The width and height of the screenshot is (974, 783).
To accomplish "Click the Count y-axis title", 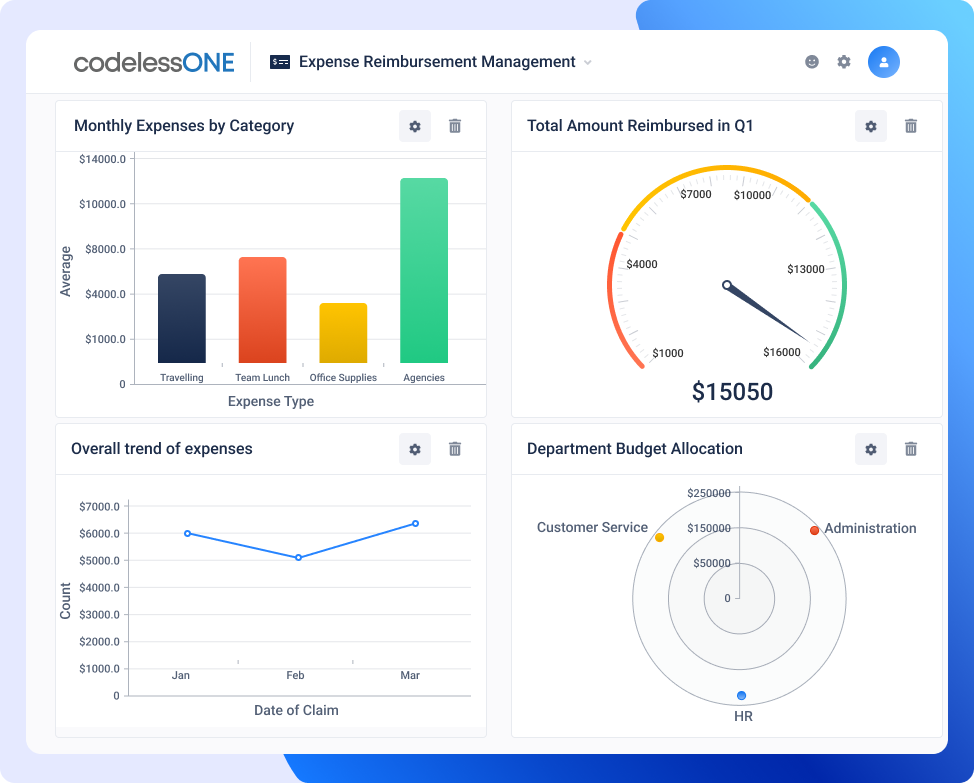I will [x=65, y=600].
